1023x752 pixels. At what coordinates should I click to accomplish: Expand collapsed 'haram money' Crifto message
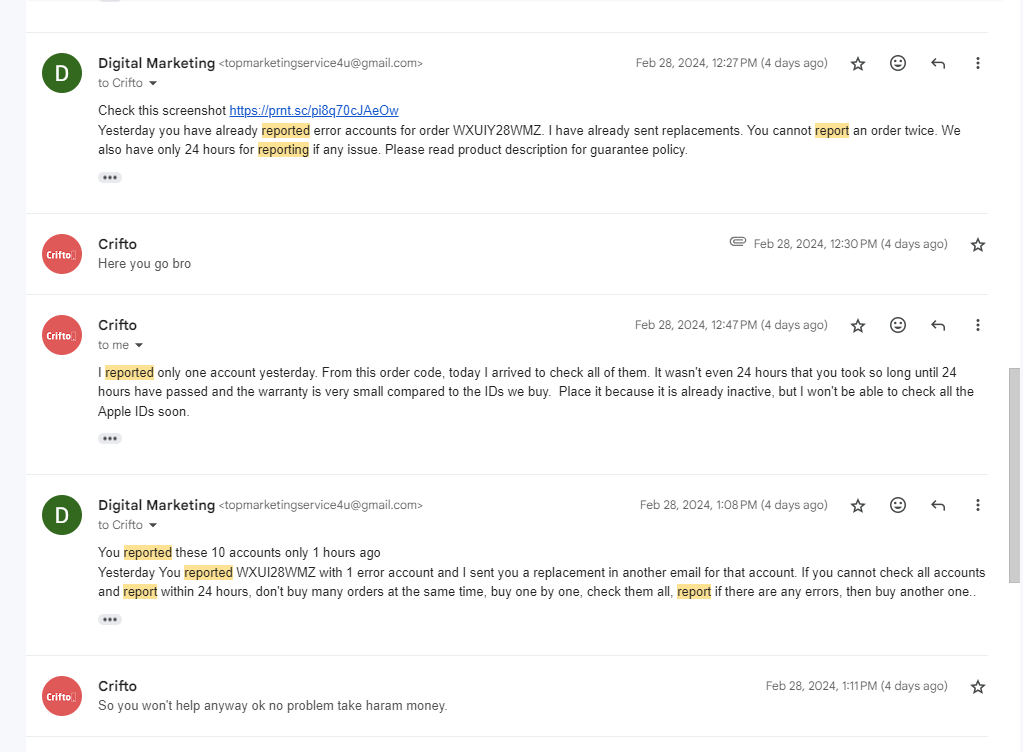(507, 696)
